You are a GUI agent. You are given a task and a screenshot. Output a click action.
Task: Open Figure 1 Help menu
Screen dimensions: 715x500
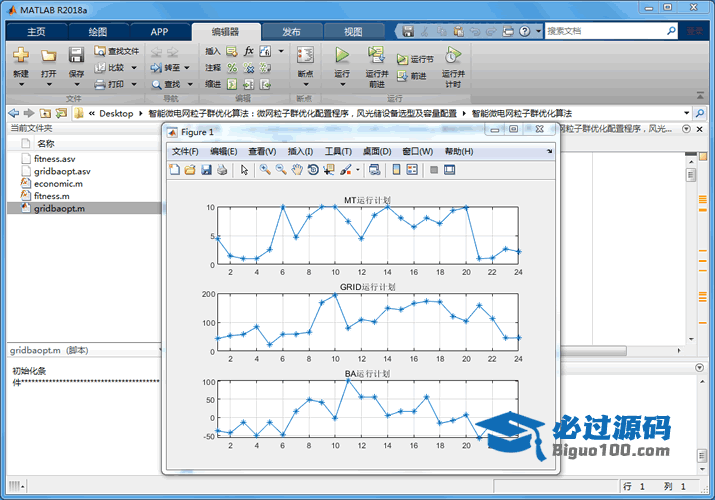point(459,151)
